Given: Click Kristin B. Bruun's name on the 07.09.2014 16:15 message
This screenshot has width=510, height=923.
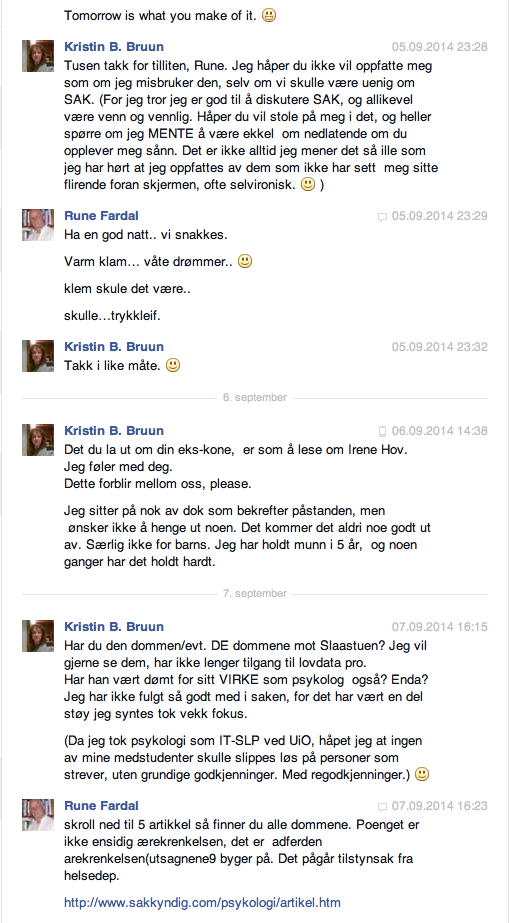Looking at the screenshot, I should pyautogui.click(x=114, y=626).
